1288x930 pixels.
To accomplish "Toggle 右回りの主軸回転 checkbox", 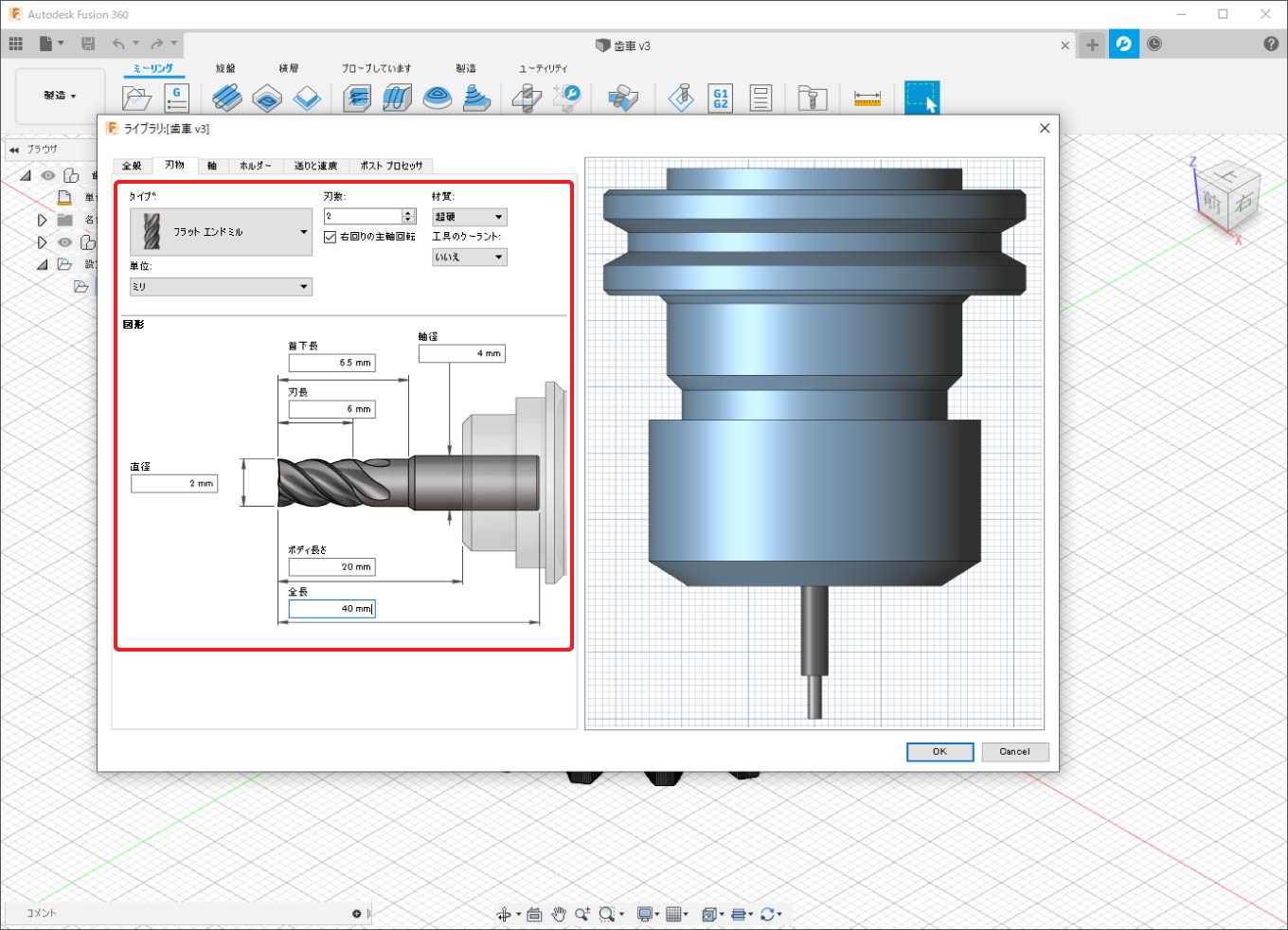I will 331,237.
